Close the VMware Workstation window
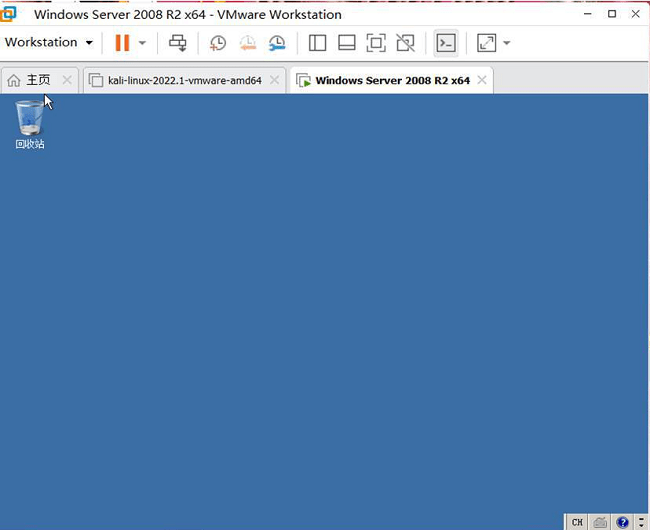This screenshot has height=530, width=650. (635, 14)
